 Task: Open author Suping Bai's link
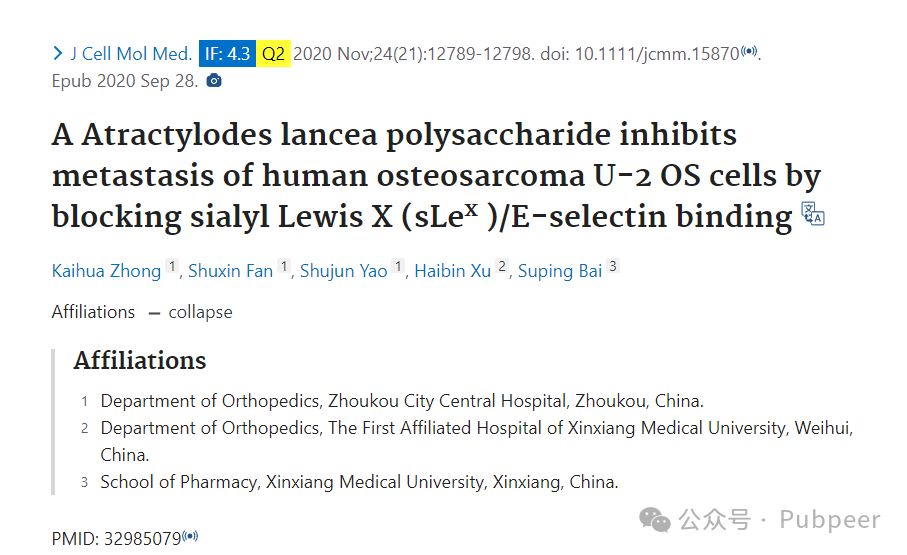(560, 271)
